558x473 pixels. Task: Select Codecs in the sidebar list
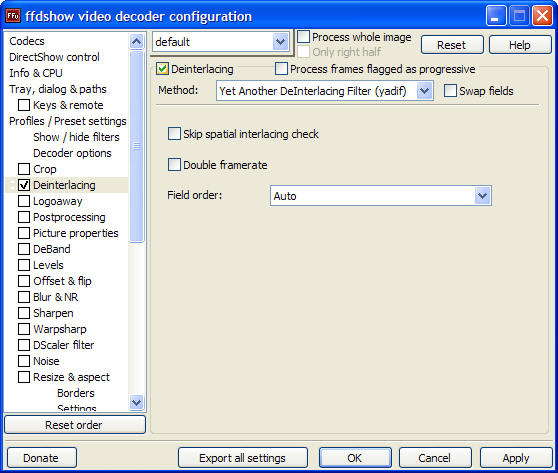coord(27,41)
